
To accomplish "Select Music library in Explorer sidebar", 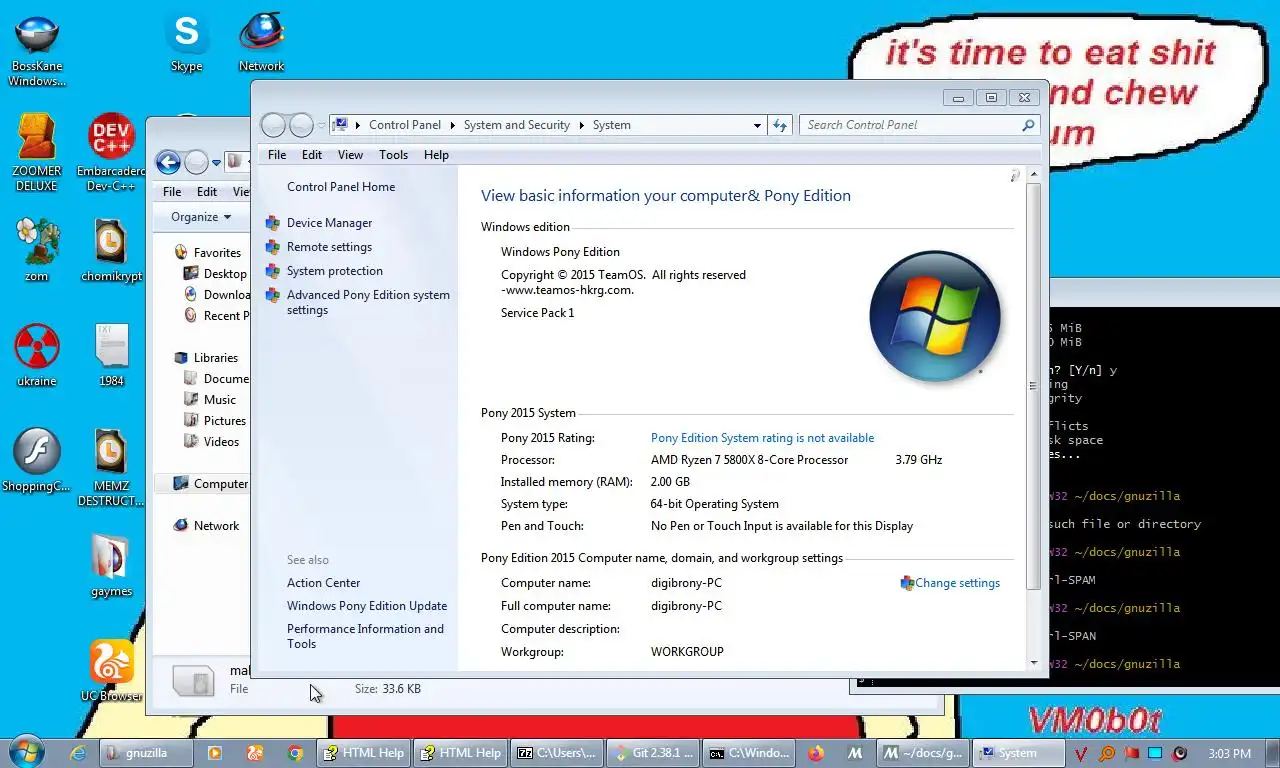I will click(x=211, y=400).
